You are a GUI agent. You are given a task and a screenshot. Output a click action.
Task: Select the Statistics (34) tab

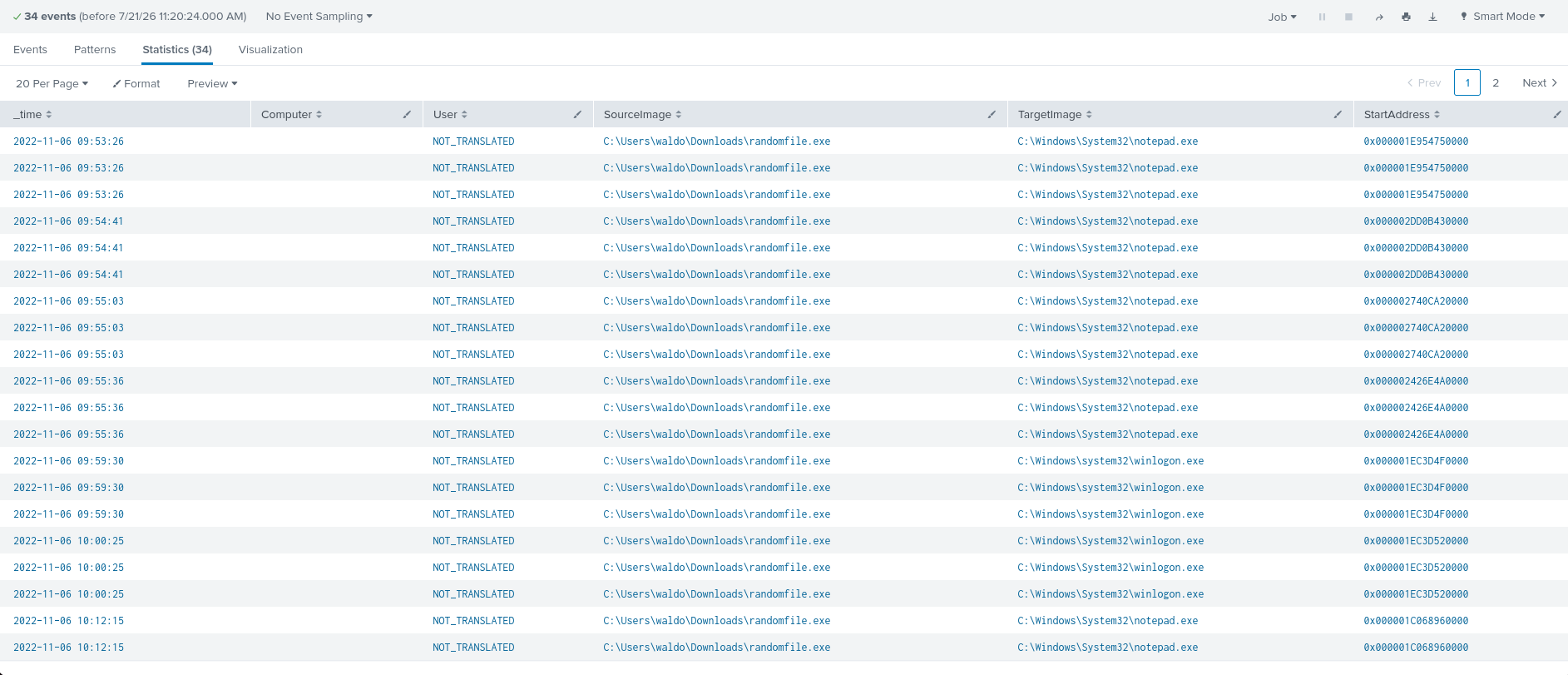click(x=177, y=50)
